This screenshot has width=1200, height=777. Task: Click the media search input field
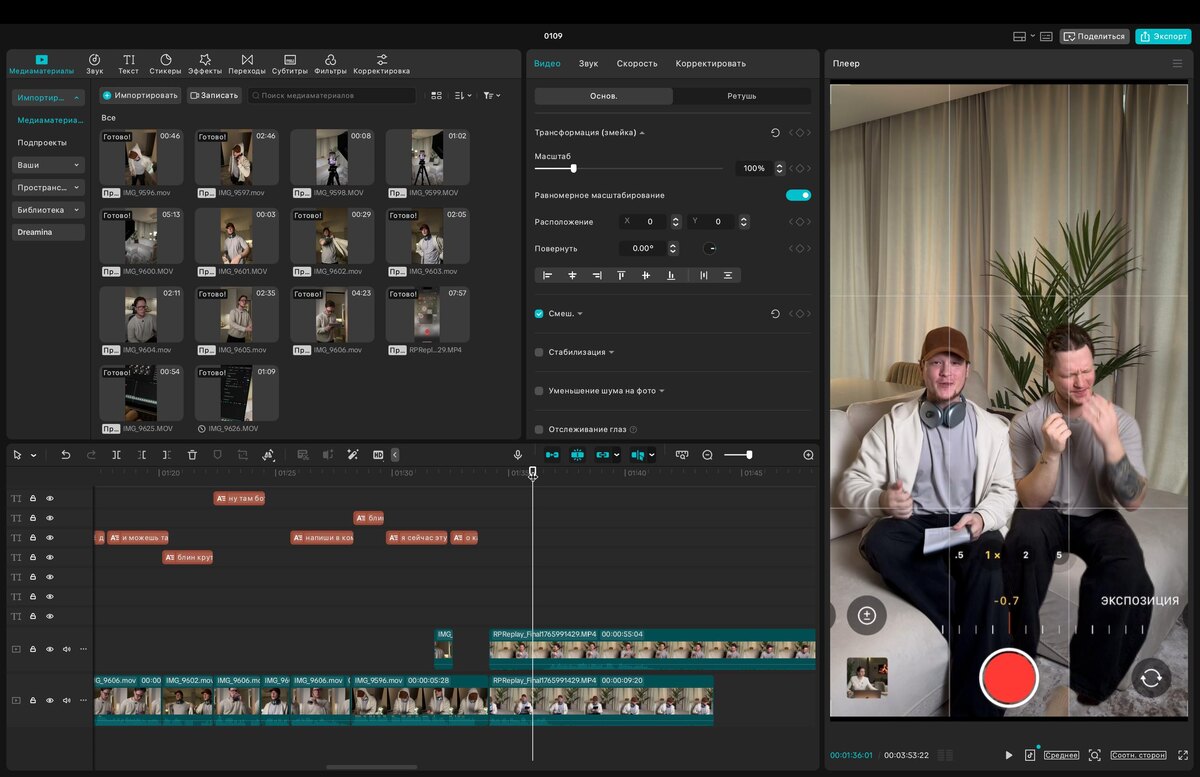(332, 96)
